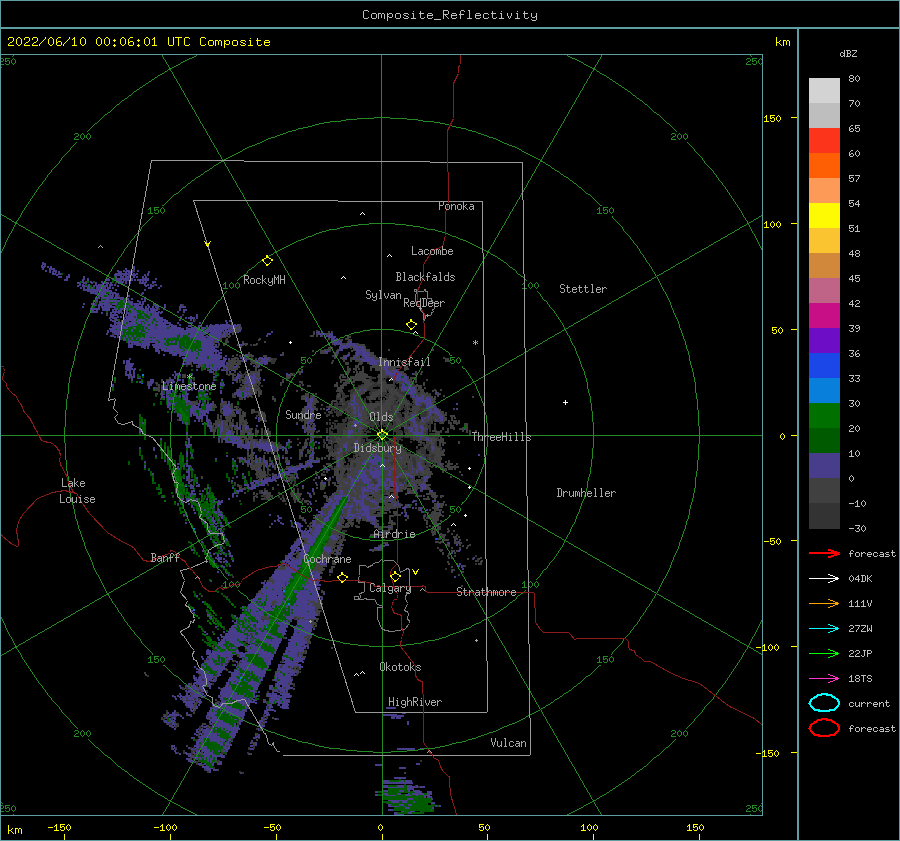This screenshot has width=900, height=841.
Task: Click the Limestone label
Action: coord(189,386)
